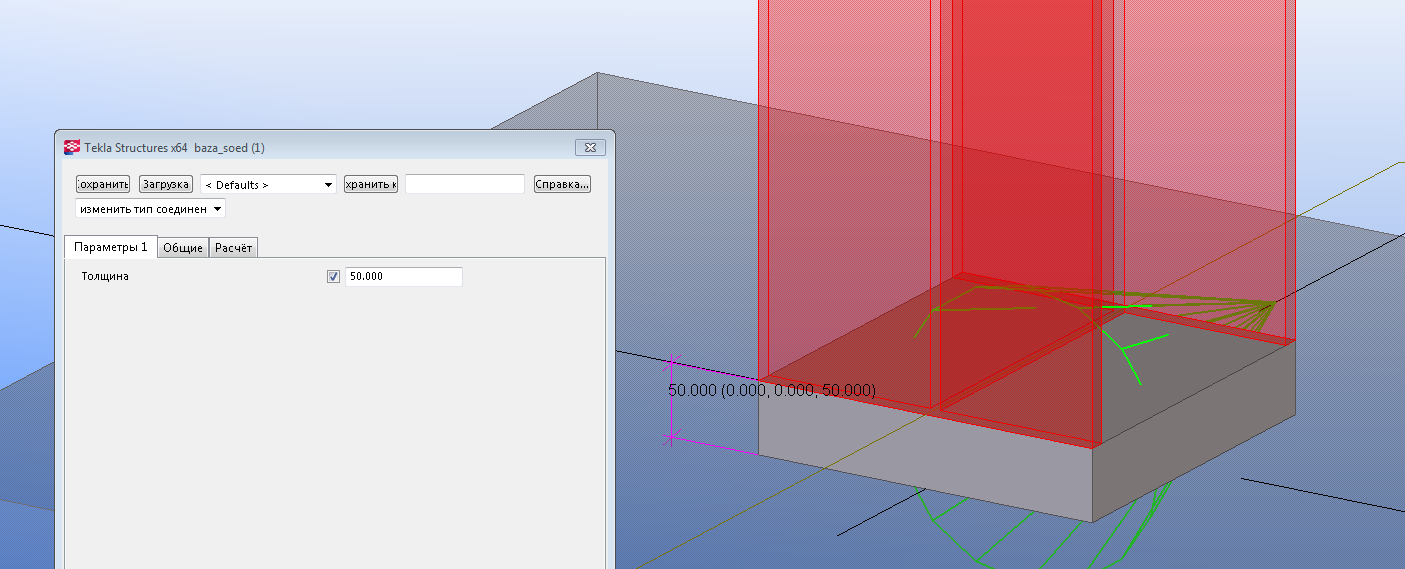Focus the save-as name input field

coord(465,185)
